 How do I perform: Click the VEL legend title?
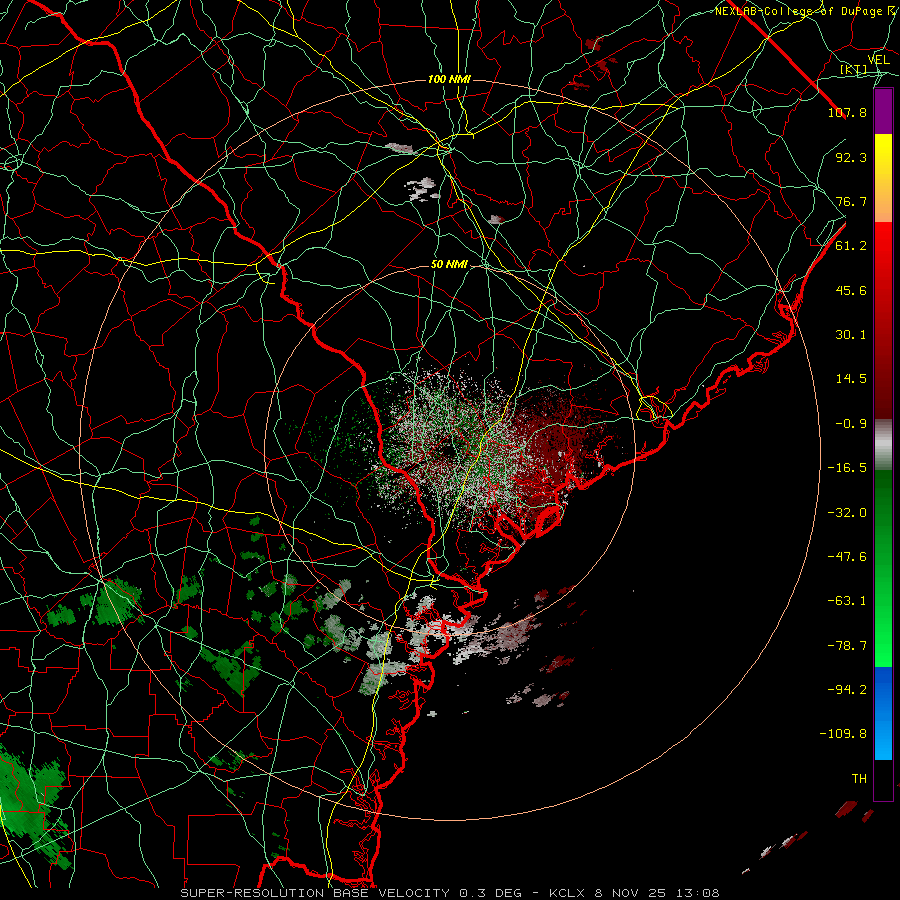click(878, 60)
